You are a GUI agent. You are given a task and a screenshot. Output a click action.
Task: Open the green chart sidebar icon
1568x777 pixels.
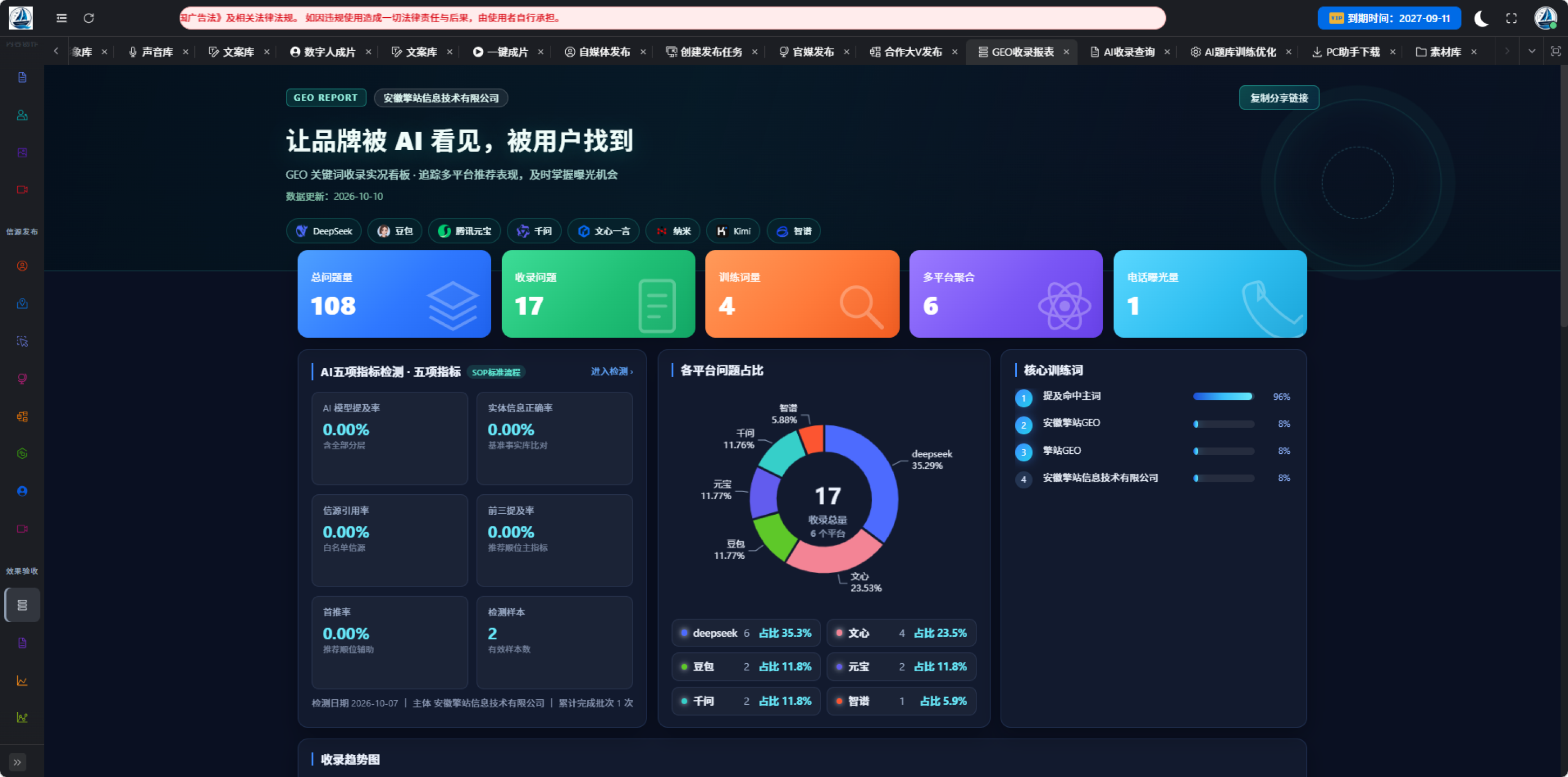(23, 717)
